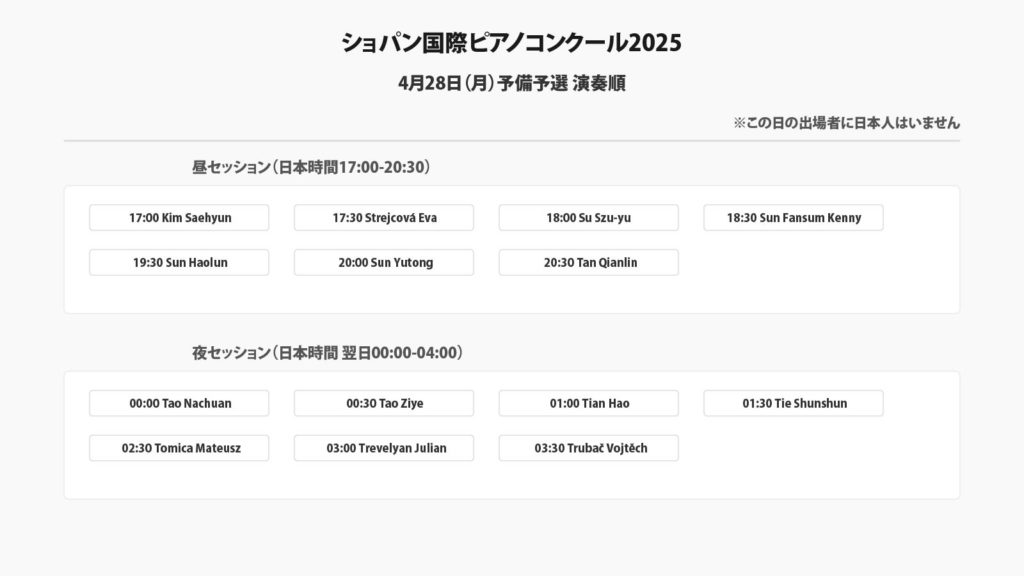Click the ショパン国際ピアノコンクール2025 title

pos(511,44)
